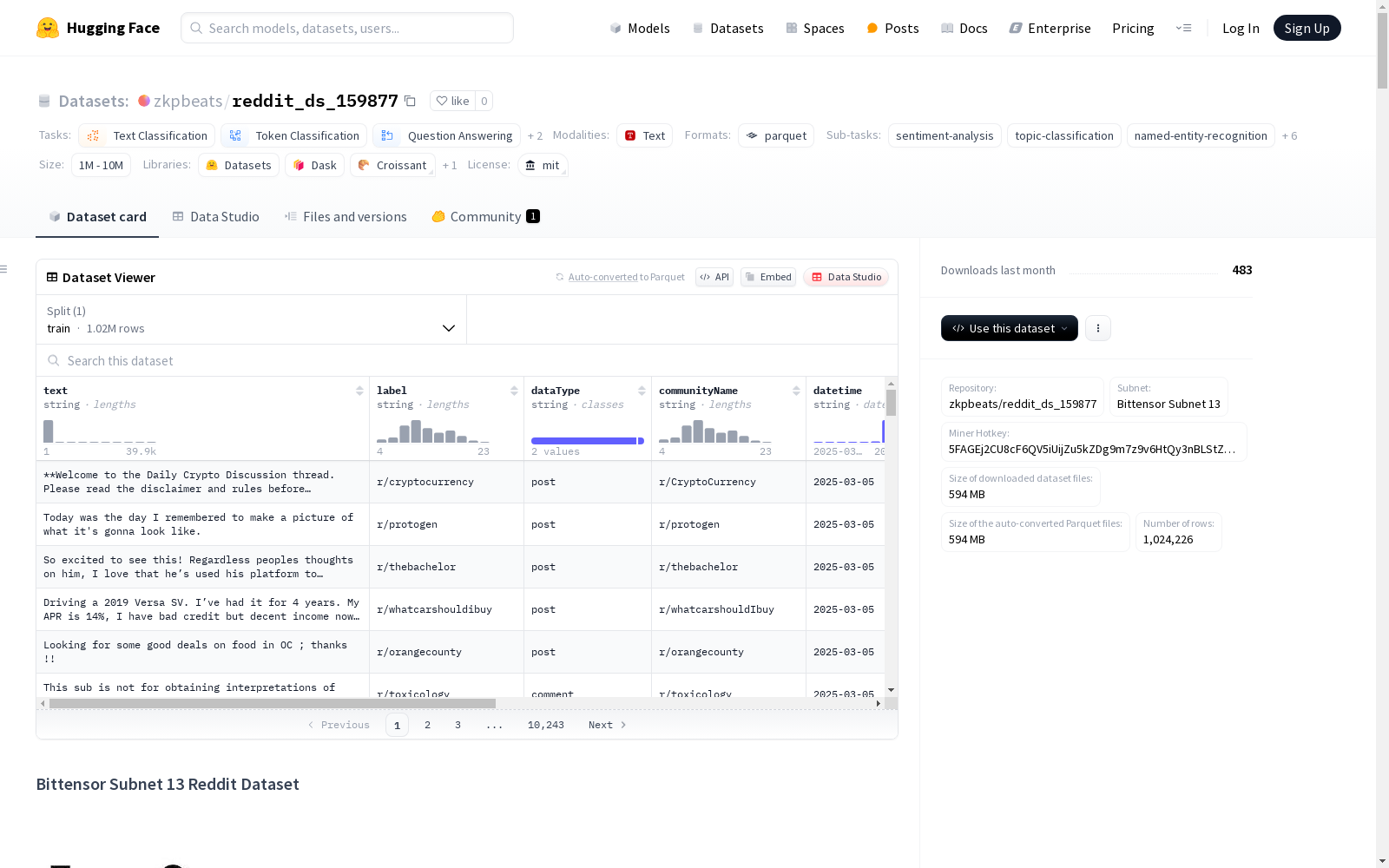Click the Hugging Face logo
This screenshot has width=1389, height=868.
tap(98, 28)
